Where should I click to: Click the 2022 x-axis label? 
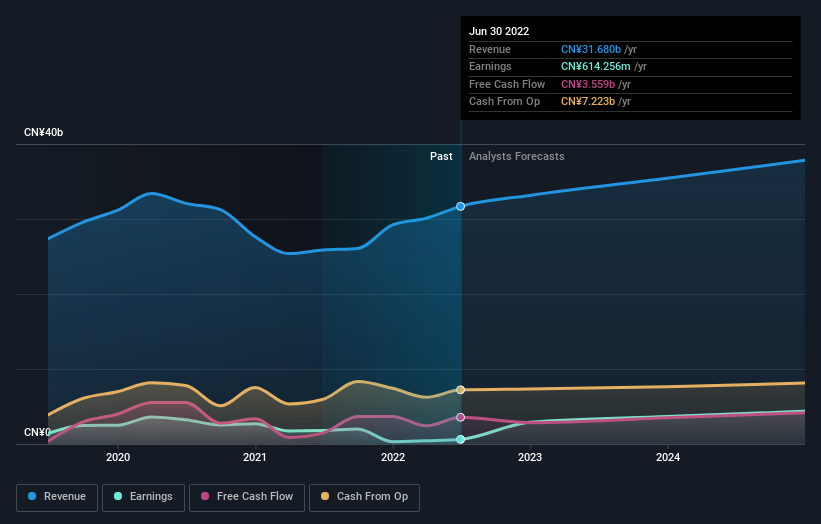click(x=393, y=457)
